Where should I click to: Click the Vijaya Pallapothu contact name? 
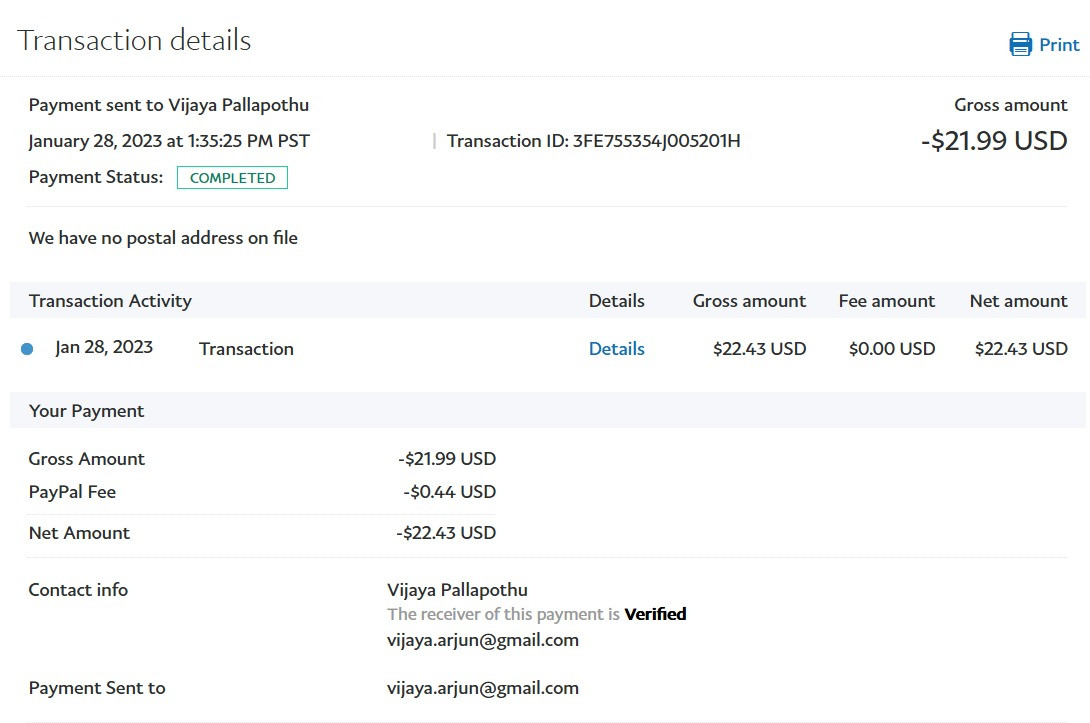coord(457,590)
